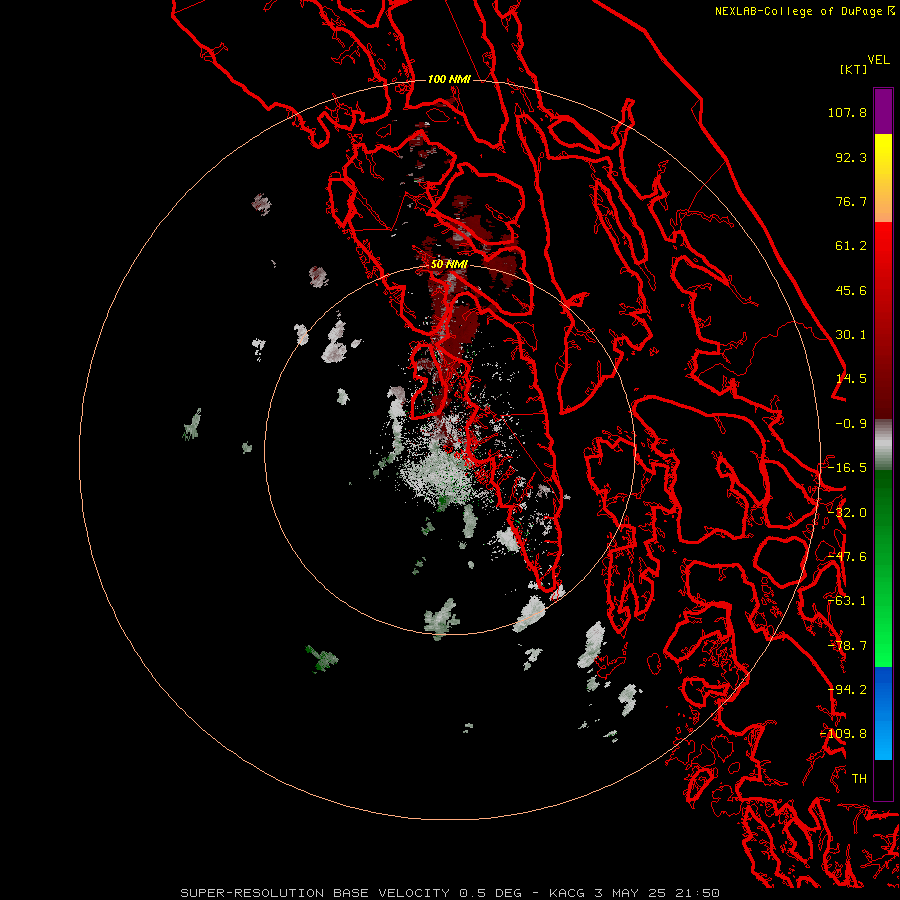
Task: Select the 107.8 velocity scale value
Action: coord(847,112)
